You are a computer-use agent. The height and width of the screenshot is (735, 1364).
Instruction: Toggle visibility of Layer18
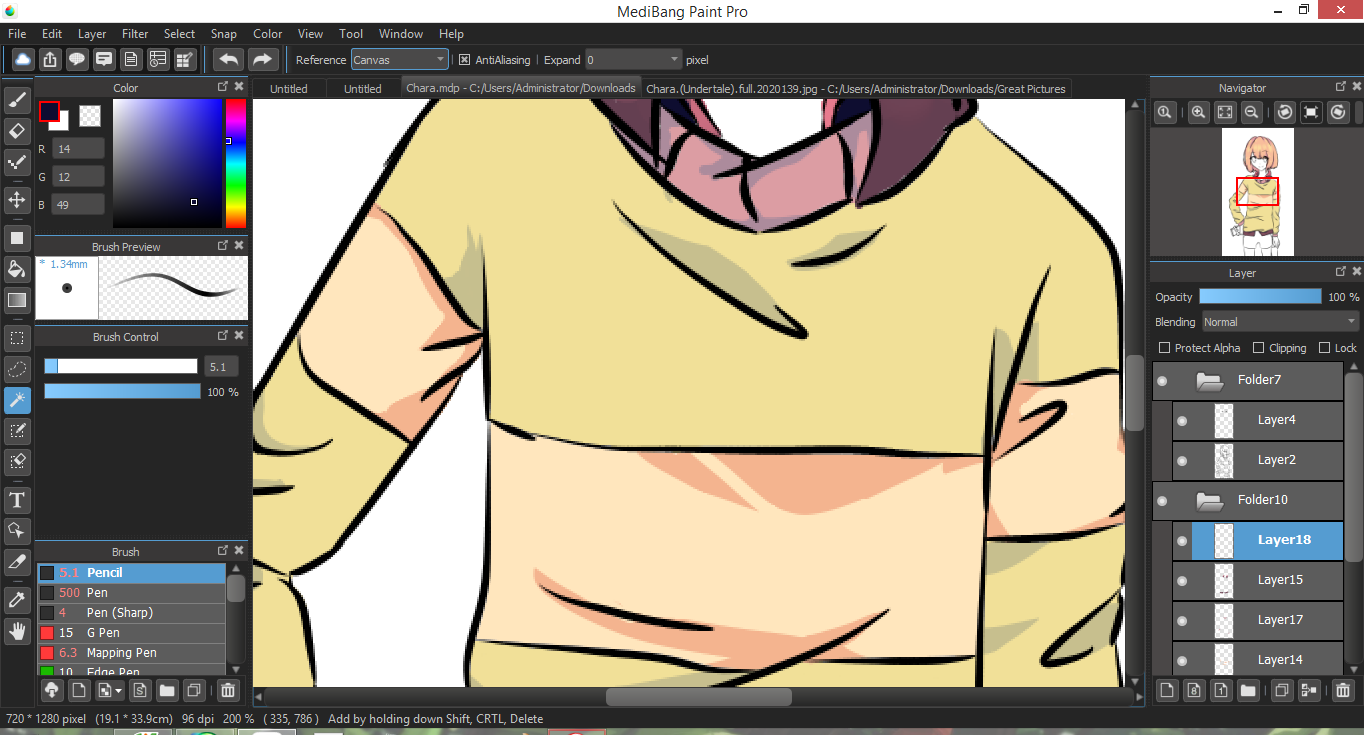pyautogui.click(x=1181, y=541)
